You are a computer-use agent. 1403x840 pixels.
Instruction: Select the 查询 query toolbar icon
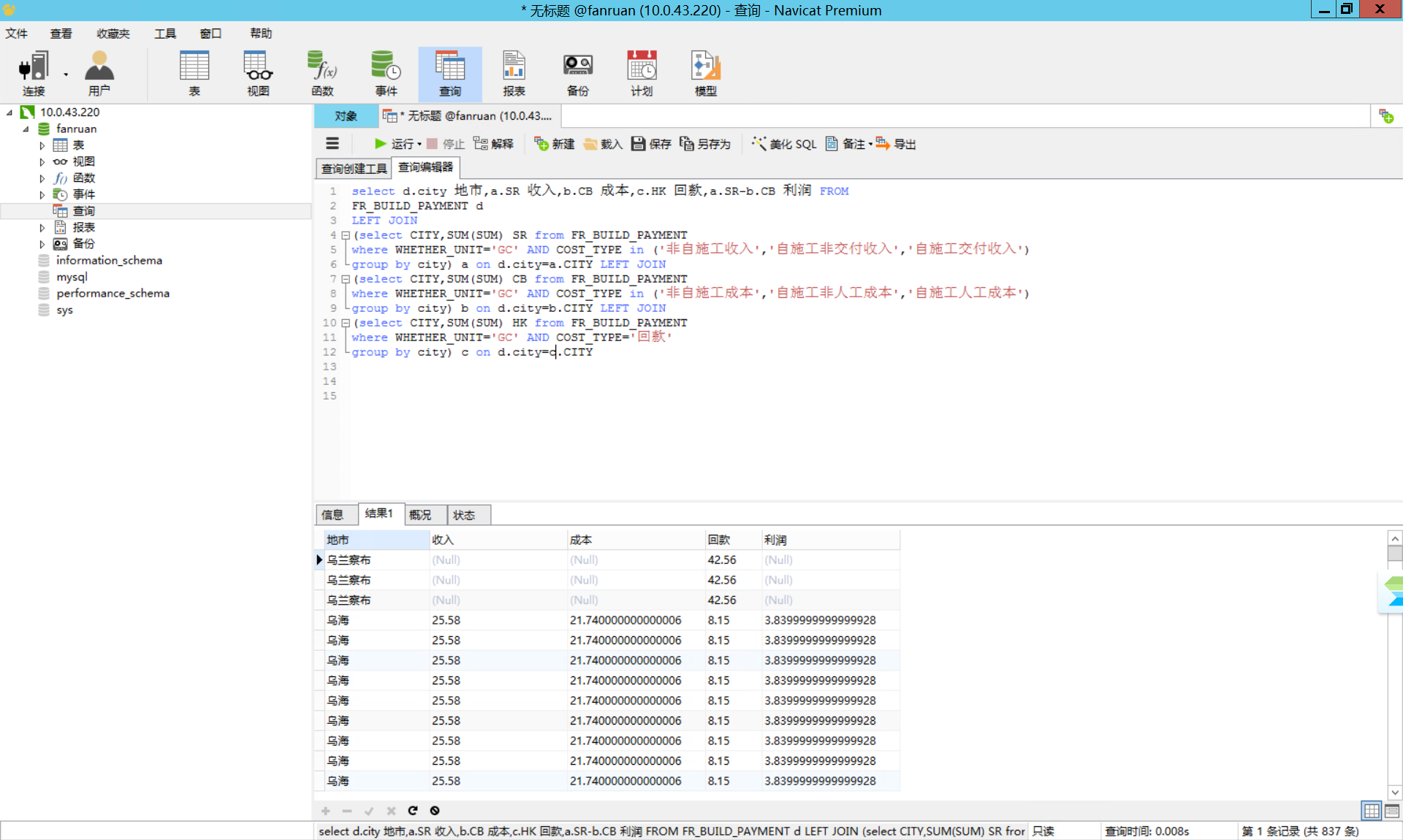[x=450, y=73]
